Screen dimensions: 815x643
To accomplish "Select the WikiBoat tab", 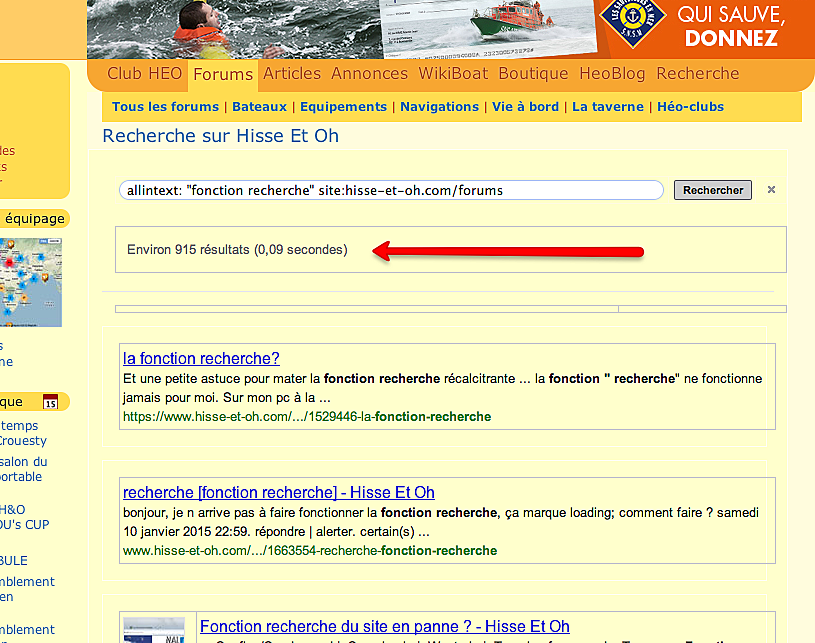I will (453, 74).
